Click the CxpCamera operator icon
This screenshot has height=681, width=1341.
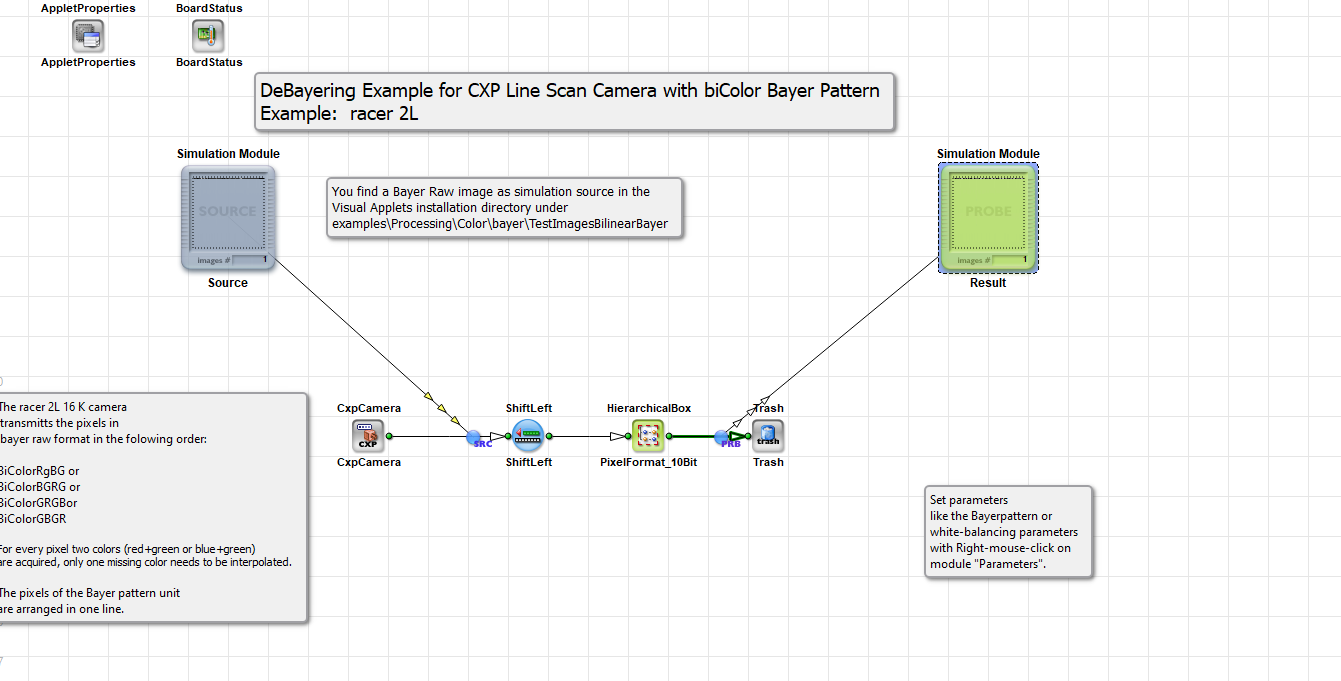coord(368,436)
